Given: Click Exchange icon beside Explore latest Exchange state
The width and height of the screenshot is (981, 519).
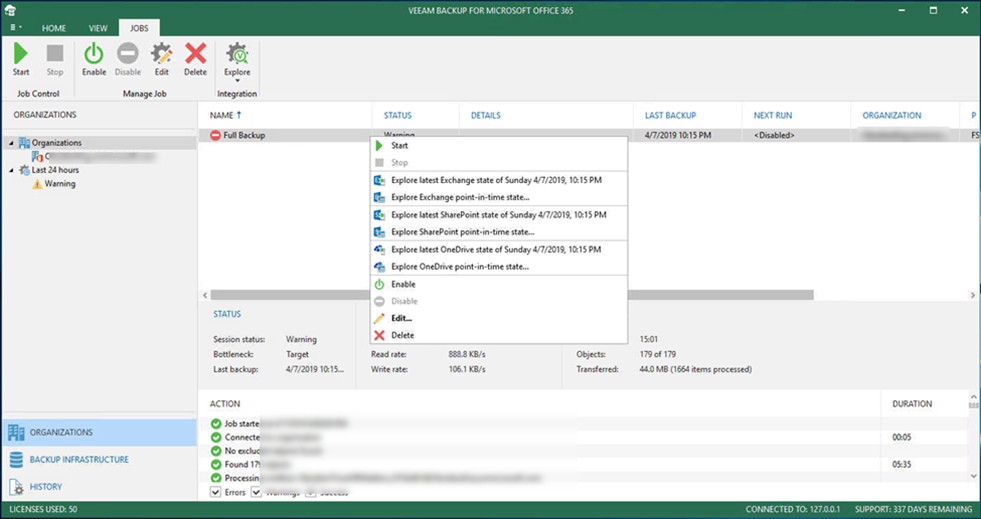Looking at the screenshot, I should click(379, 180).
